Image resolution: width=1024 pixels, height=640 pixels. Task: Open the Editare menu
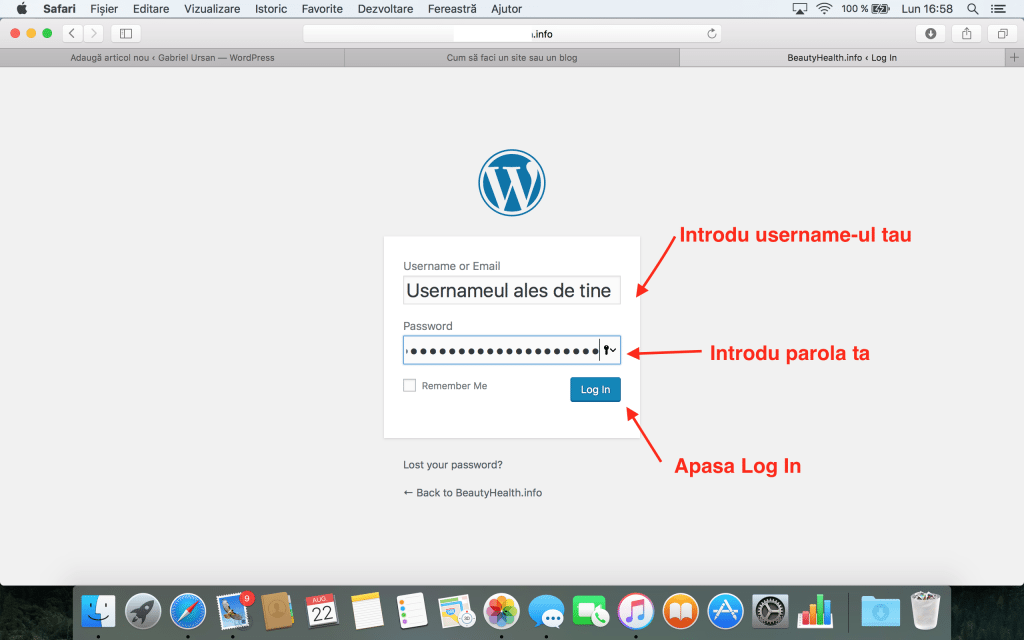coord(151,8)
